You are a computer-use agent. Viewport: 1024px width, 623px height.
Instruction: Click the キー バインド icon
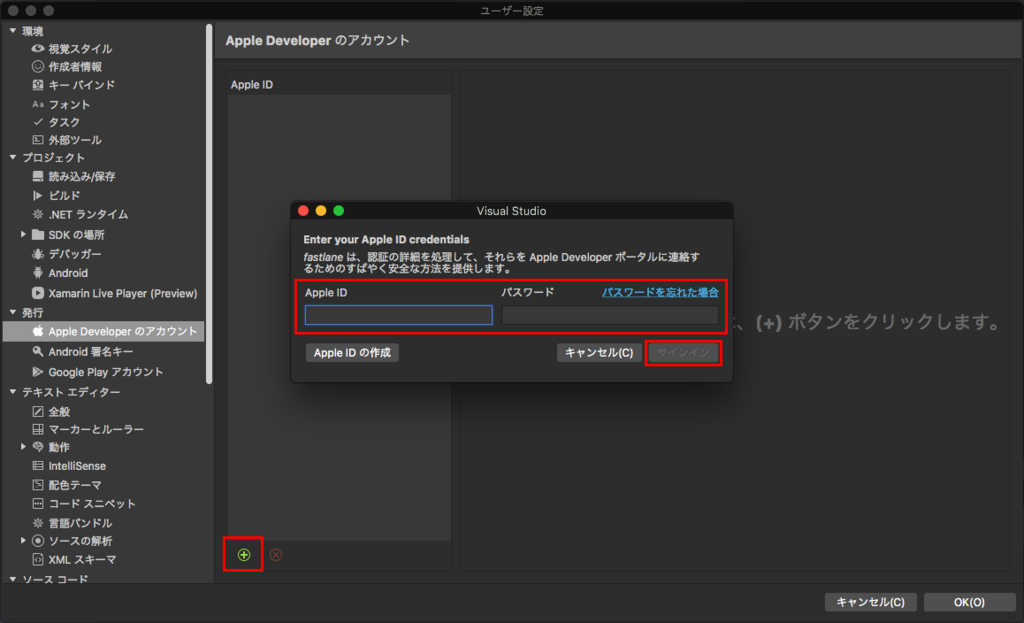38,85
